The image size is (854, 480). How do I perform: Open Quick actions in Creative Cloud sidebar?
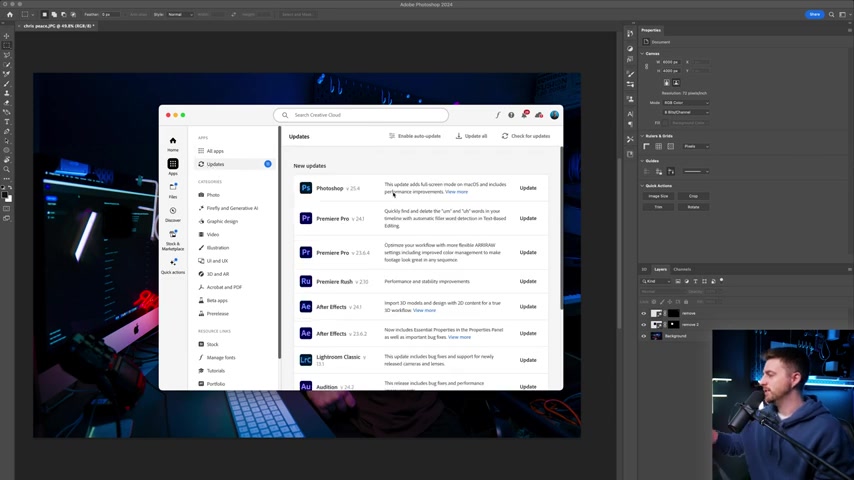click(x=173, y=266)
